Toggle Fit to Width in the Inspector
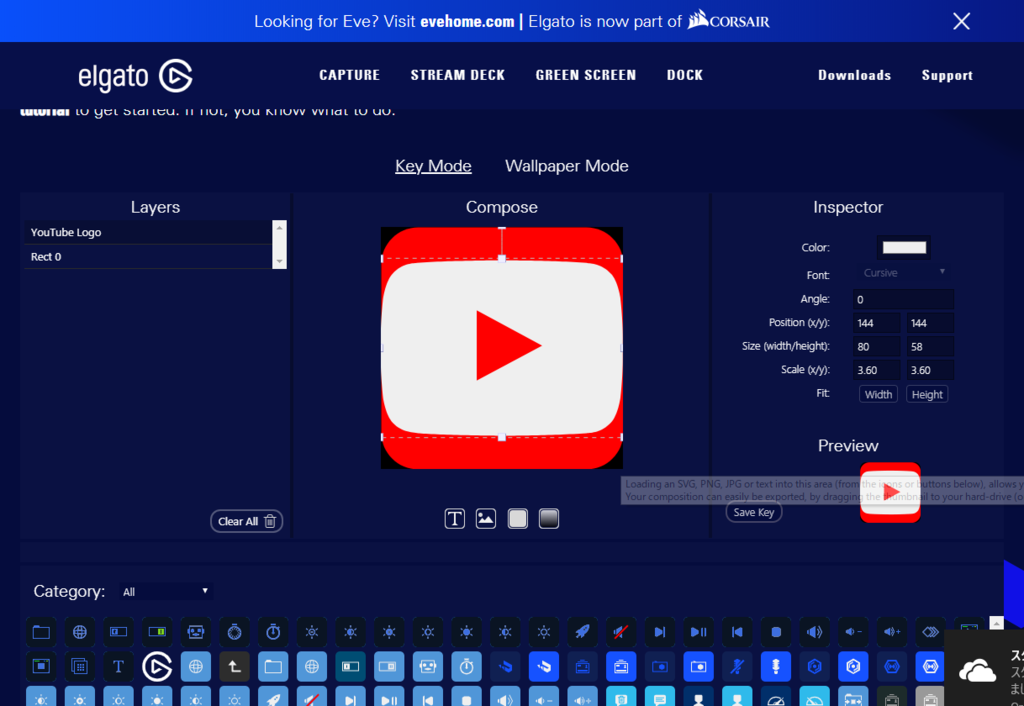The image size is (1024, 706). point(877,393)
